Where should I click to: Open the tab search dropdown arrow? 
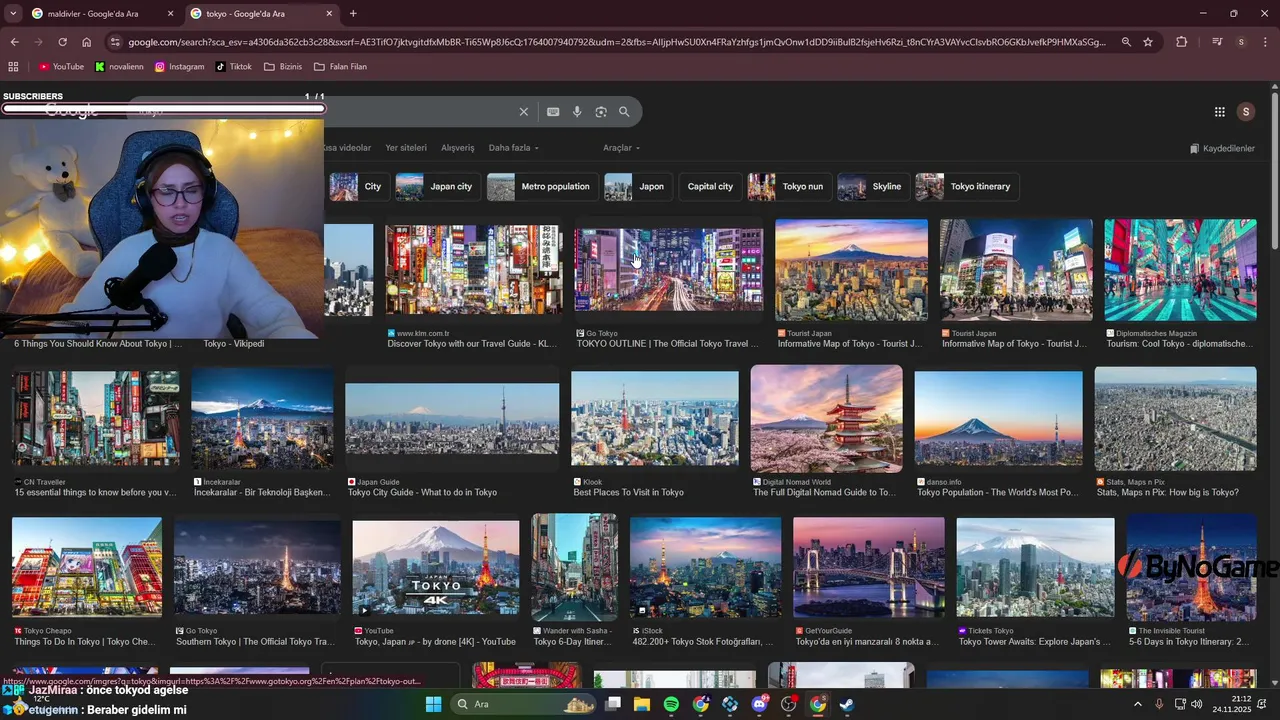[x=12, y=14]
